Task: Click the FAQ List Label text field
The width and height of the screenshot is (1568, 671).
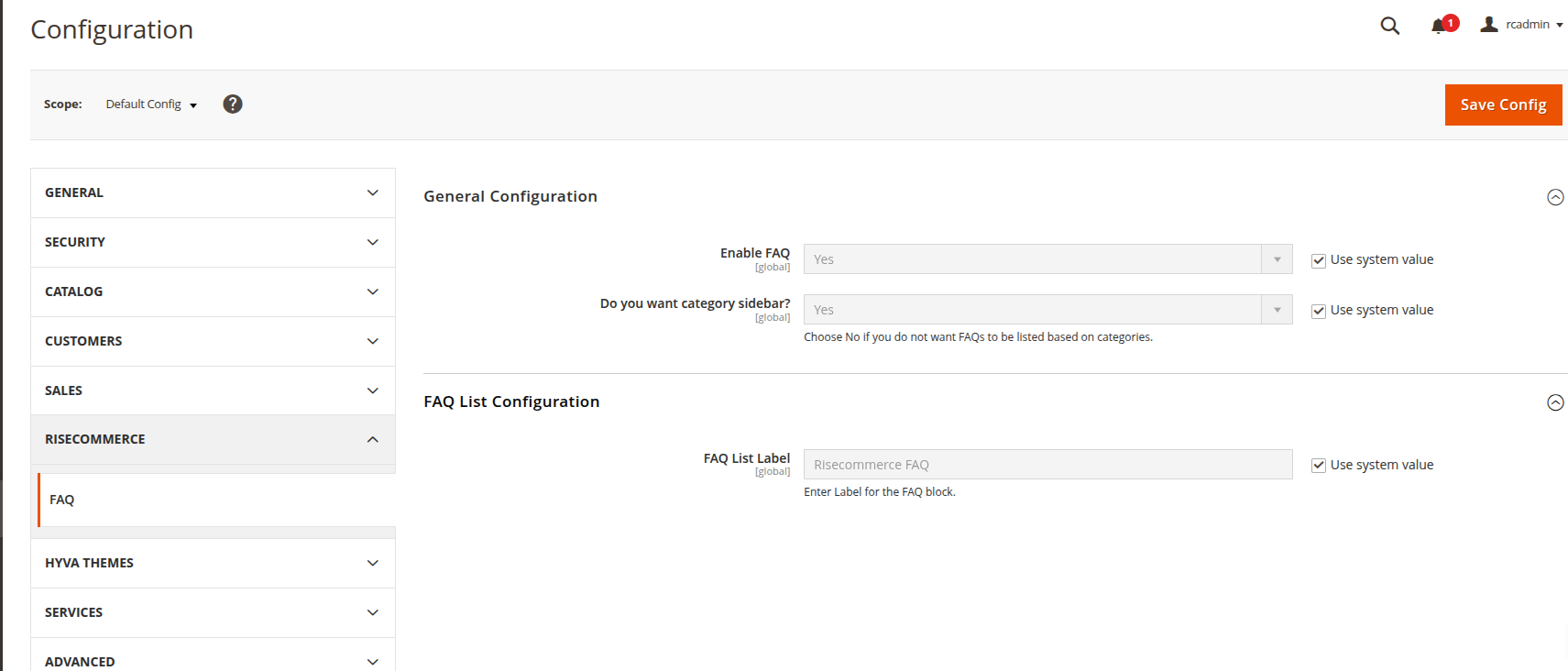Action: (1047, 465)
